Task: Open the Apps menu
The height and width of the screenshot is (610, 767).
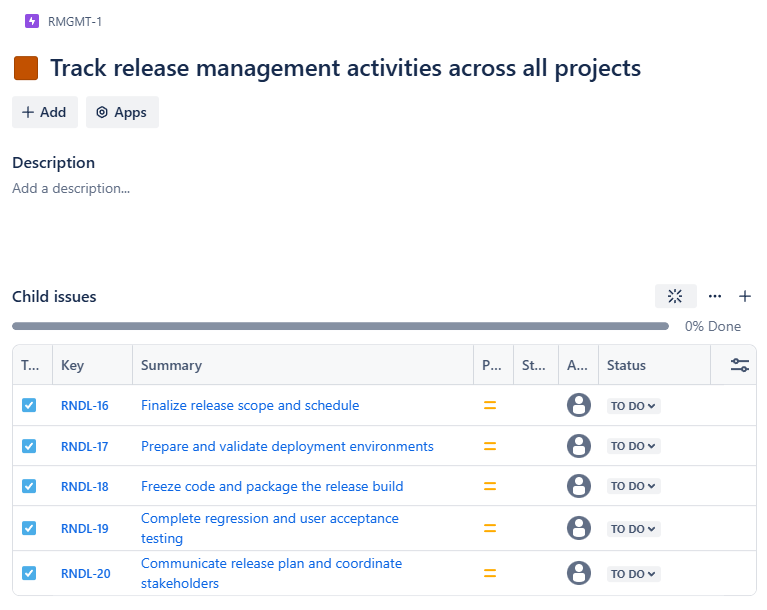Action: click(122, 112)
